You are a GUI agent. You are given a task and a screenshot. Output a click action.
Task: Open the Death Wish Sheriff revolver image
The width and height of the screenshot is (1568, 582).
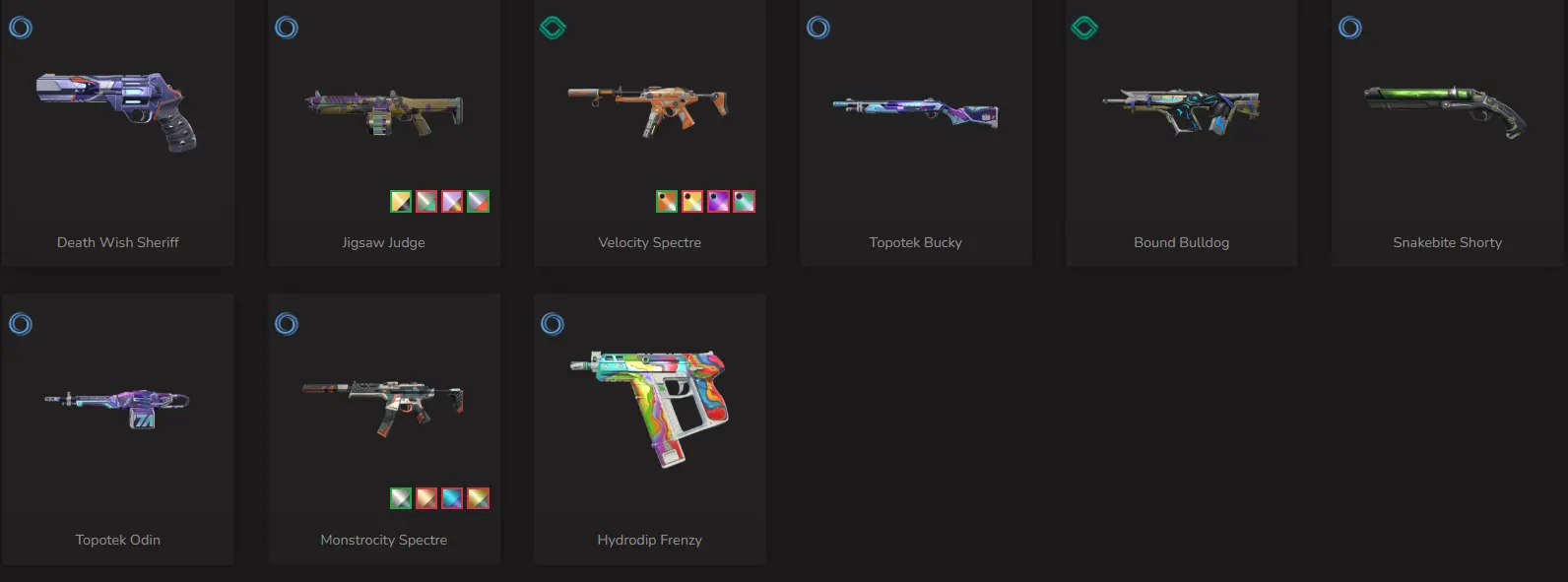coord(117,111)
